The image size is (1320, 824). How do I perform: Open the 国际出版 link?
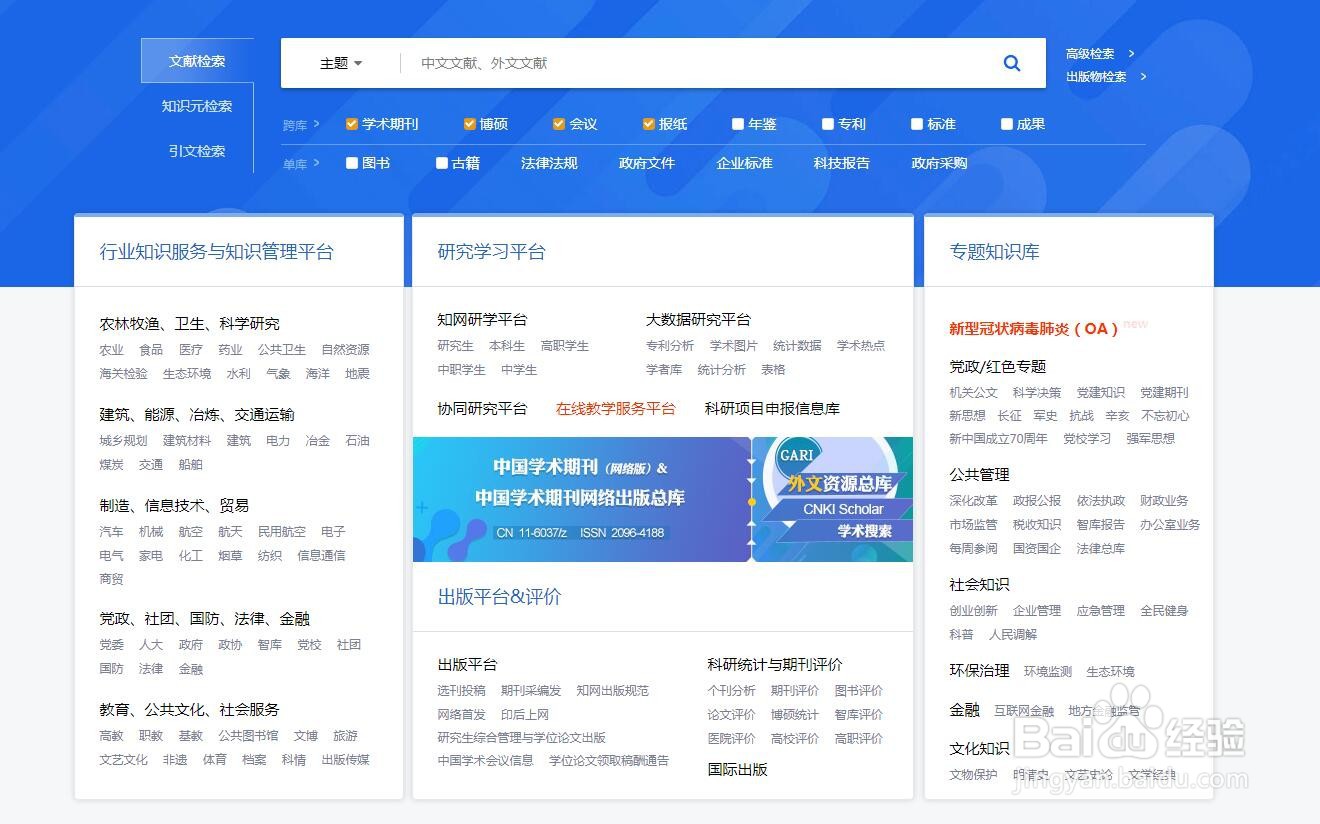tap(736, 769)
